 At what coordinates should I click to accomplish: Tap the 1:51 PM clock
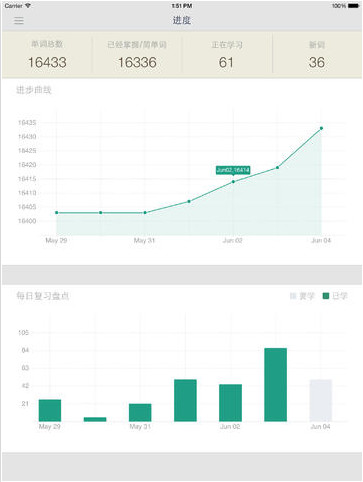[181, 6]
